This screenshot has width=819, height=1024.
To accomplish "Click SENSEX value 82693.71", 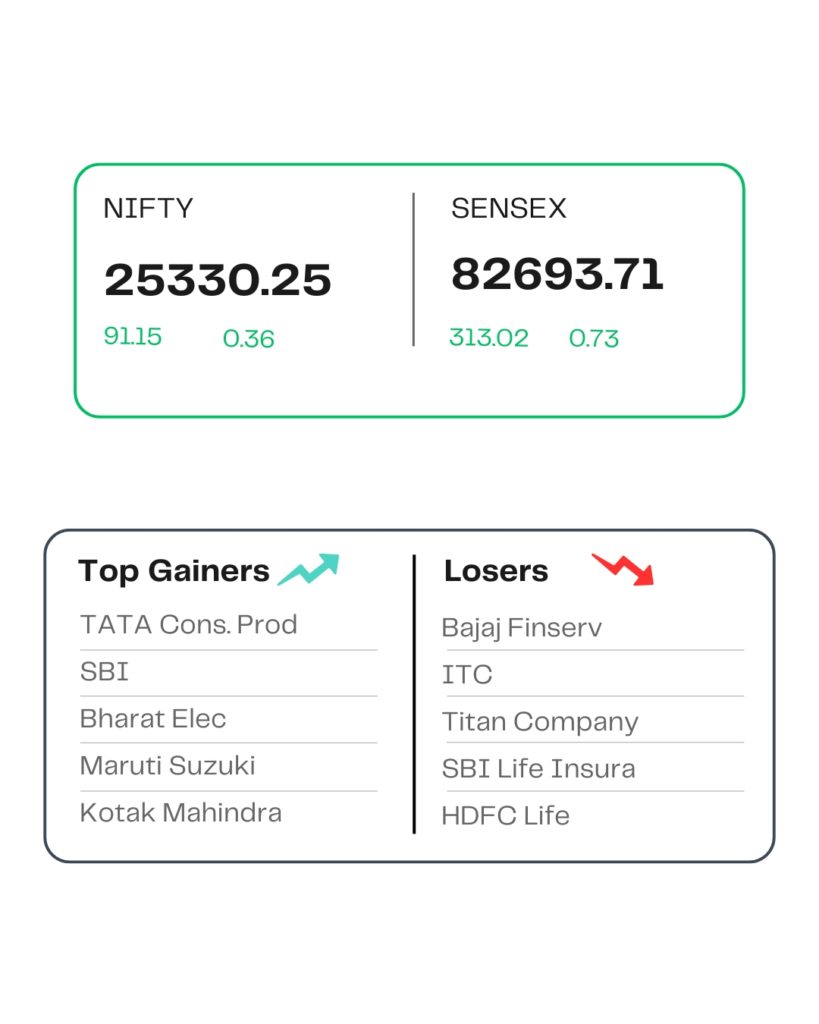I will (x=557, y=274).
